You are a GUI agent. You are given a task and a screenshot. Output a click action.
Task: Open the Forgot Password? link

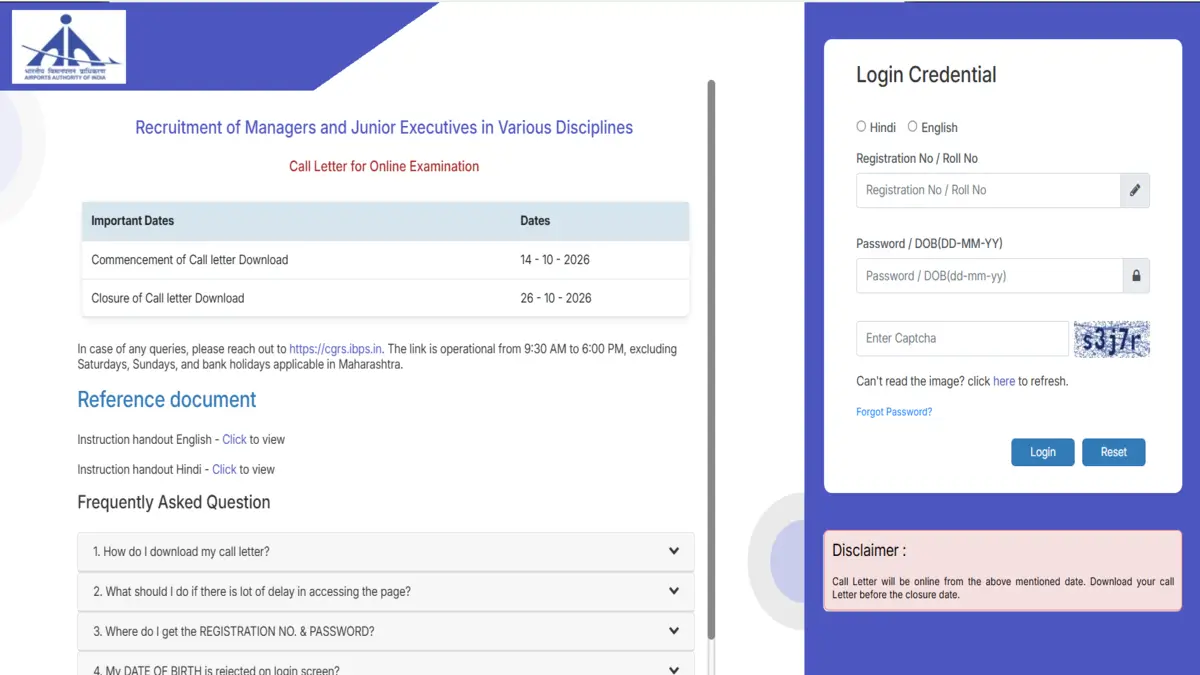coord(894,412)
